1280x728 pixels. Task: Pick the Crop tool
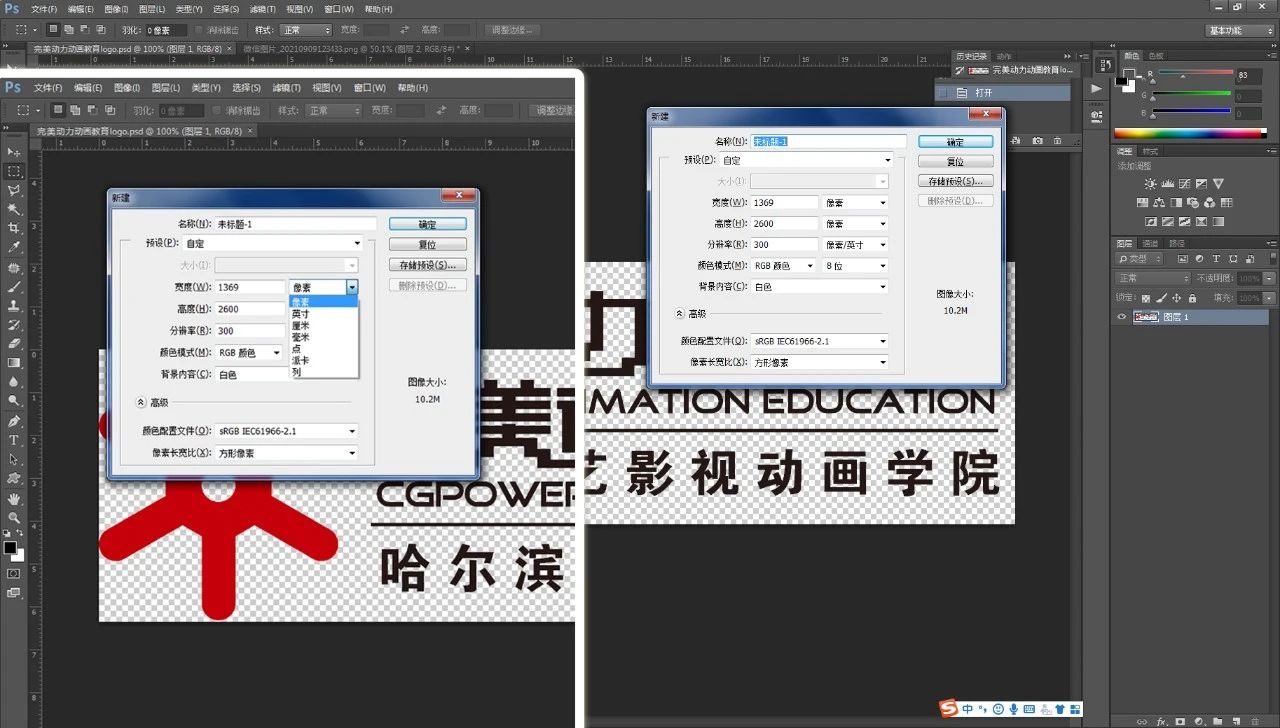tap(14, 228)
